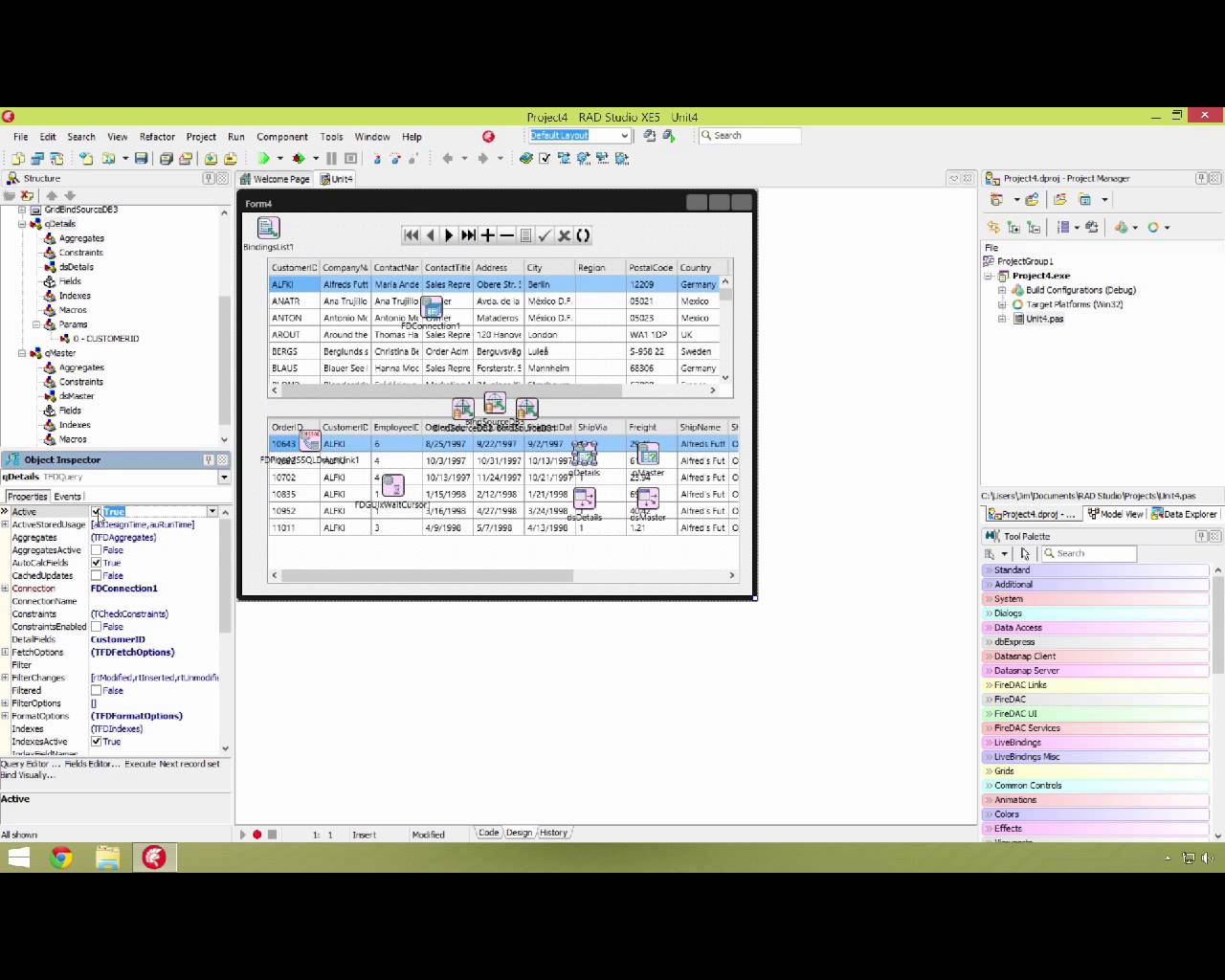Click the Save desktop layout icon
This screenshot has width=1225, height=980.
(650, 136)
